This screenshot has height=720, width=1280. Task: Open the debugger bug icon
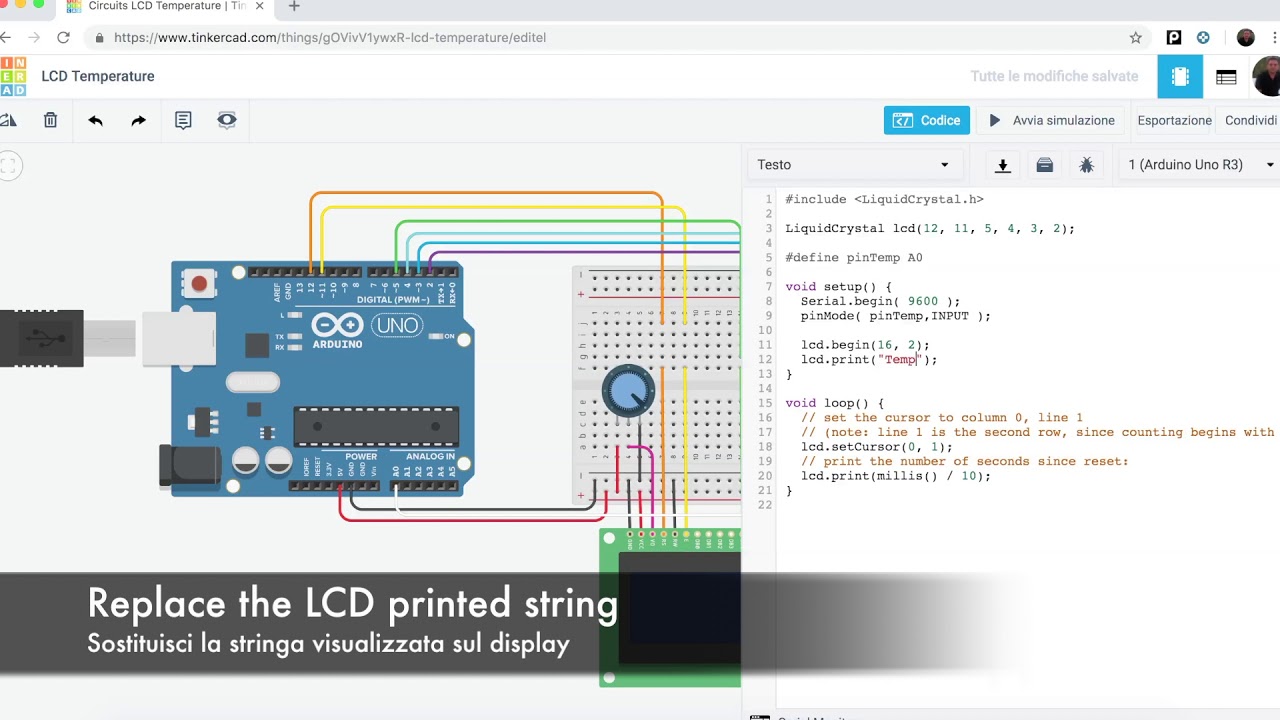coord(1087,165)
